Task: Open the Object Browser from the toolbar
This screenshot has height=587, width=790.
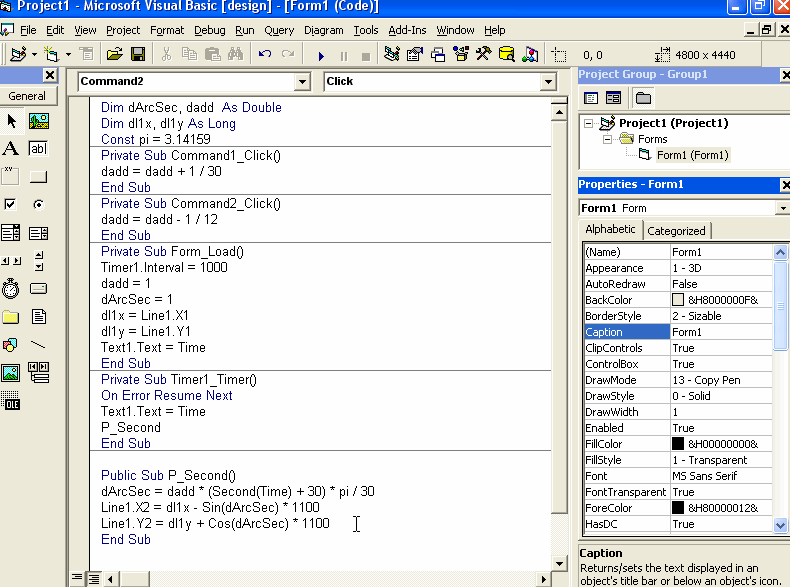Action: 459,54
